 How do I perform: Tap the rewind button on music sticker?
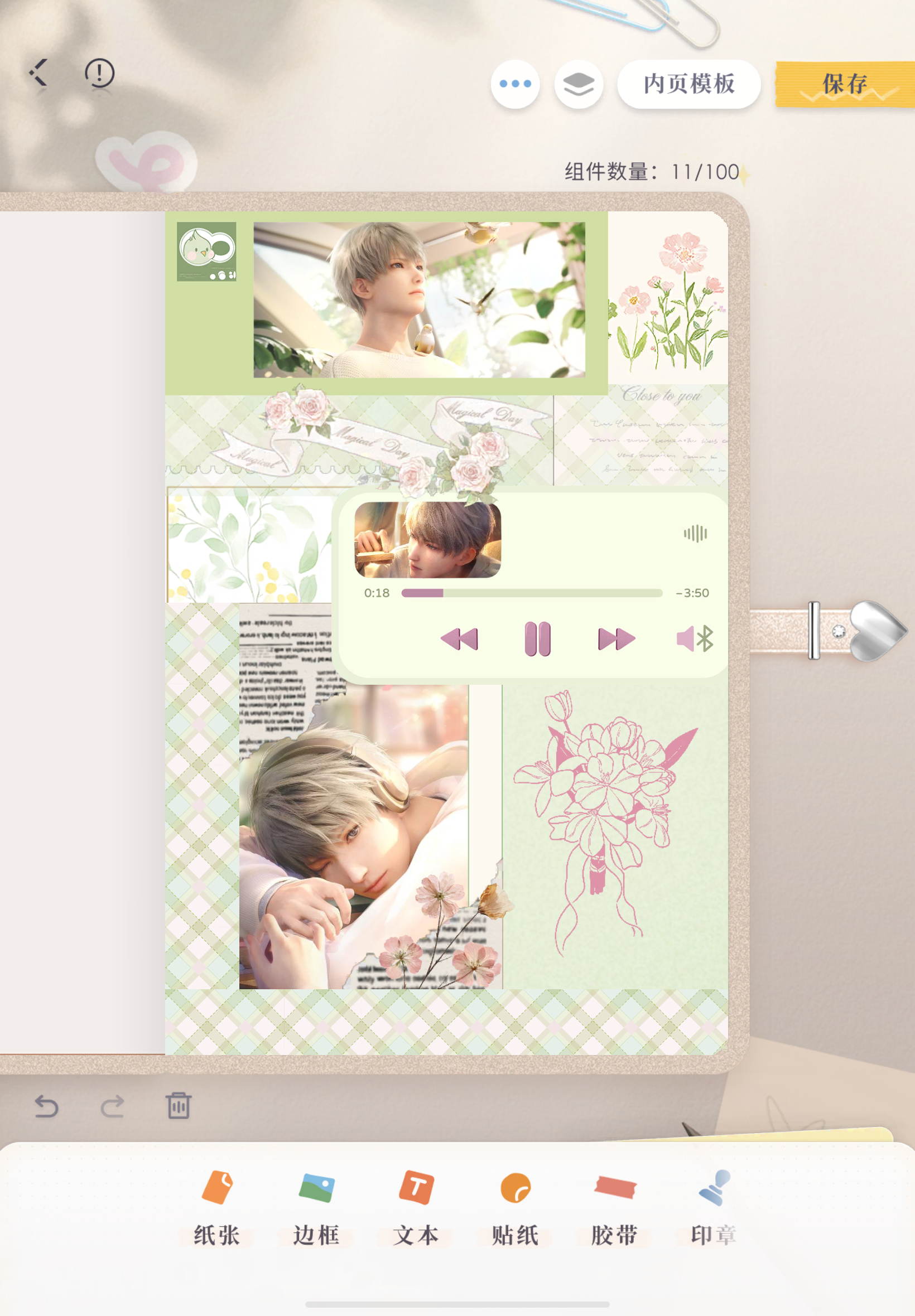459,639
